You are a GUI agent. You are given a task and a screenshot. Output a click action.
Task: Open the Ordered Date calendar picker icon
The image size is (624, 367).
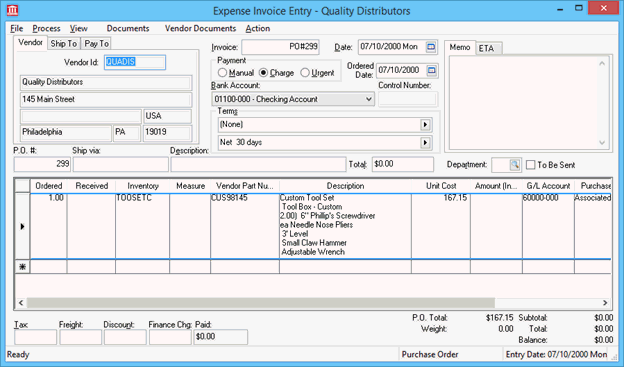(431, 70)
